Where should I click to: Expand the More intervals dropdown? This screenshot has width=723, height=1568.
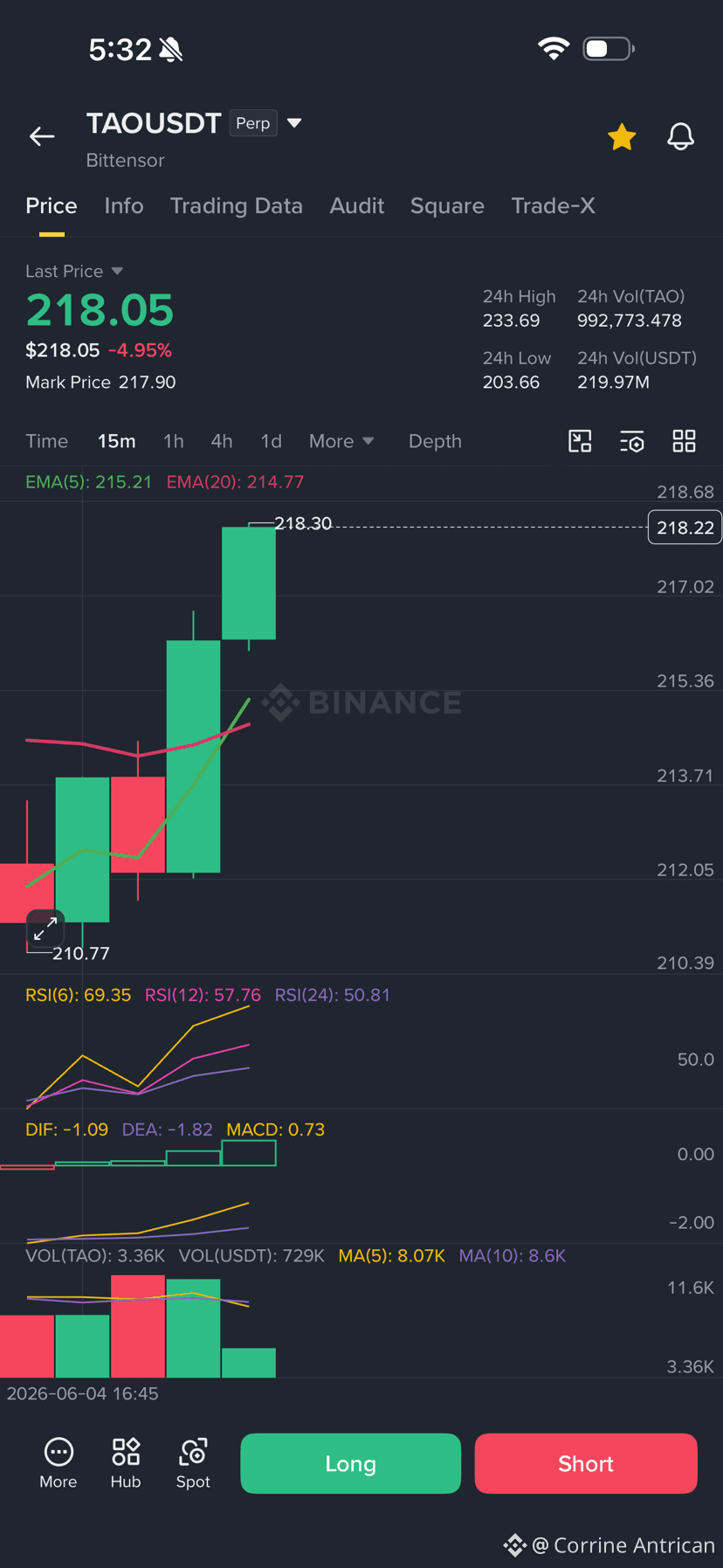[341, 441]
